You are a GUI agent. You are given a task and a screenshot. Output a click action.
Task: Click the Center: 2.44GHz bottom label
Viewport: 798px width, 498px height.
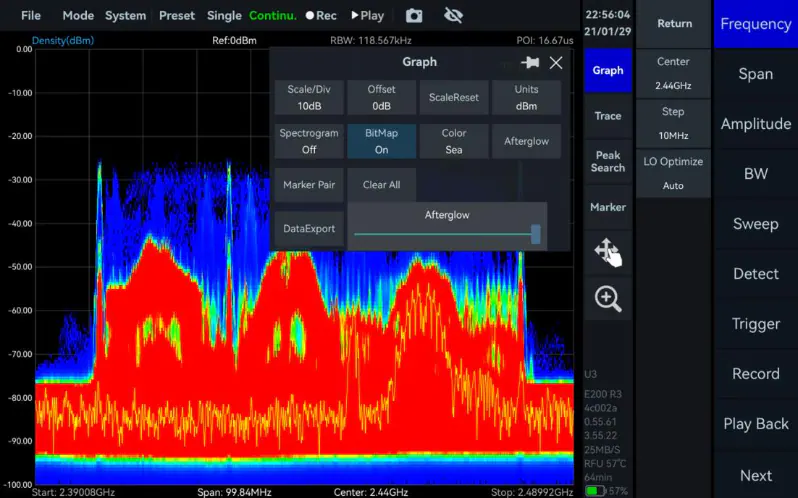(370, 492)
